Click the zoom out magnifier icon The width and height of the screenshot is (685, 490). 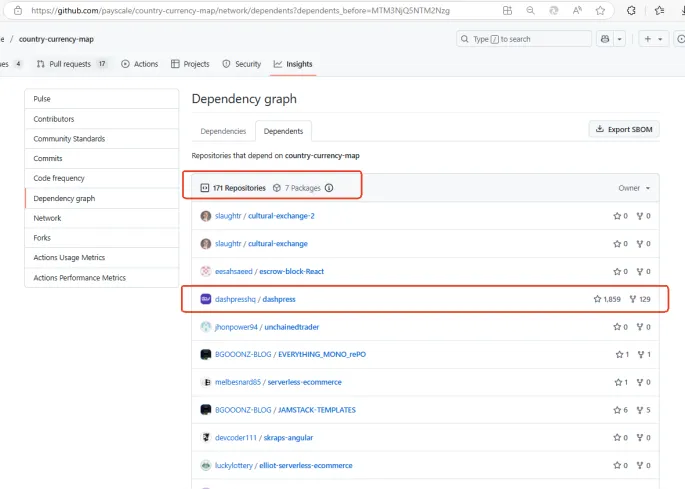coord(530,10)
